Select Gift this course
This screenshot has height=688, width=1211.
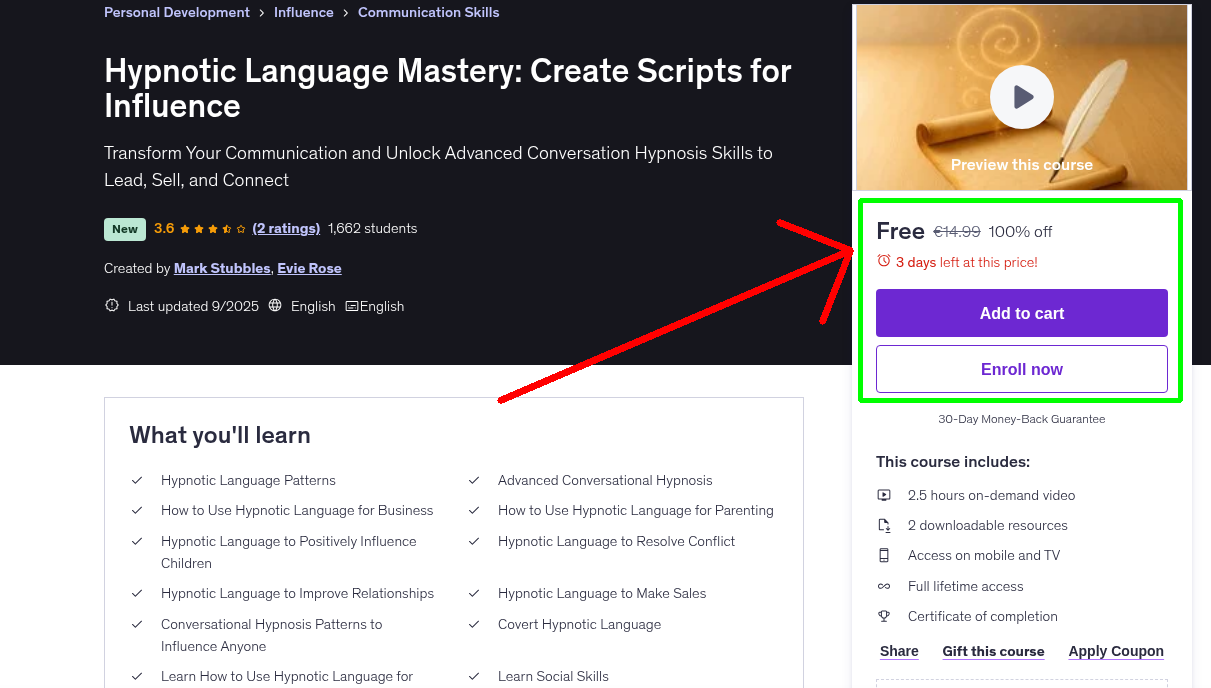pos(993,651)
